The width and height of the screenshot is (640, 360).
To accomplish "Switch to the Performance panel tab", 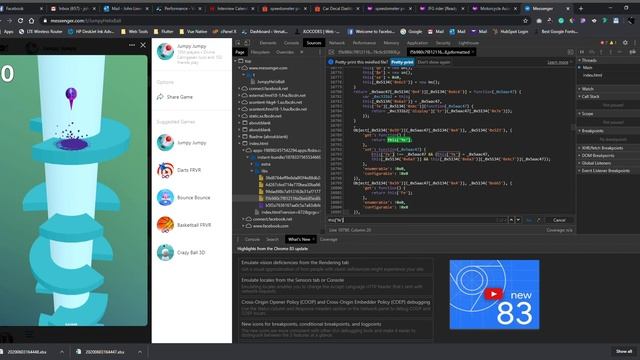I will coord(364,43).
